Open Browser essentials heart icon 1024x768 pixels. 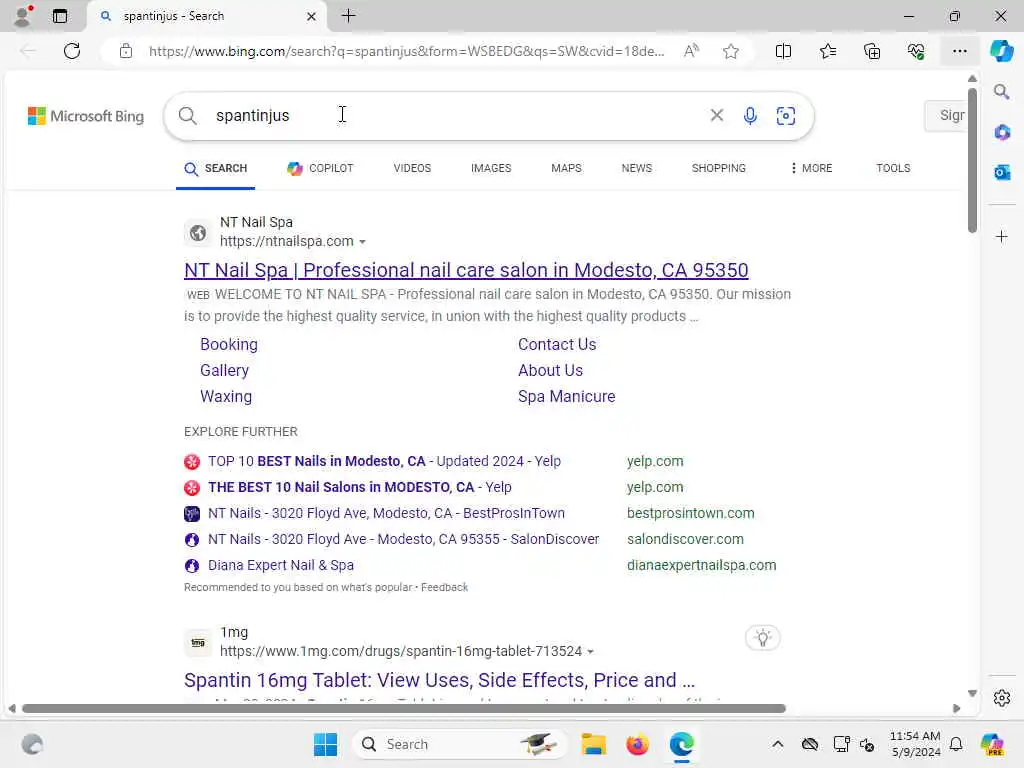point(916,51)
